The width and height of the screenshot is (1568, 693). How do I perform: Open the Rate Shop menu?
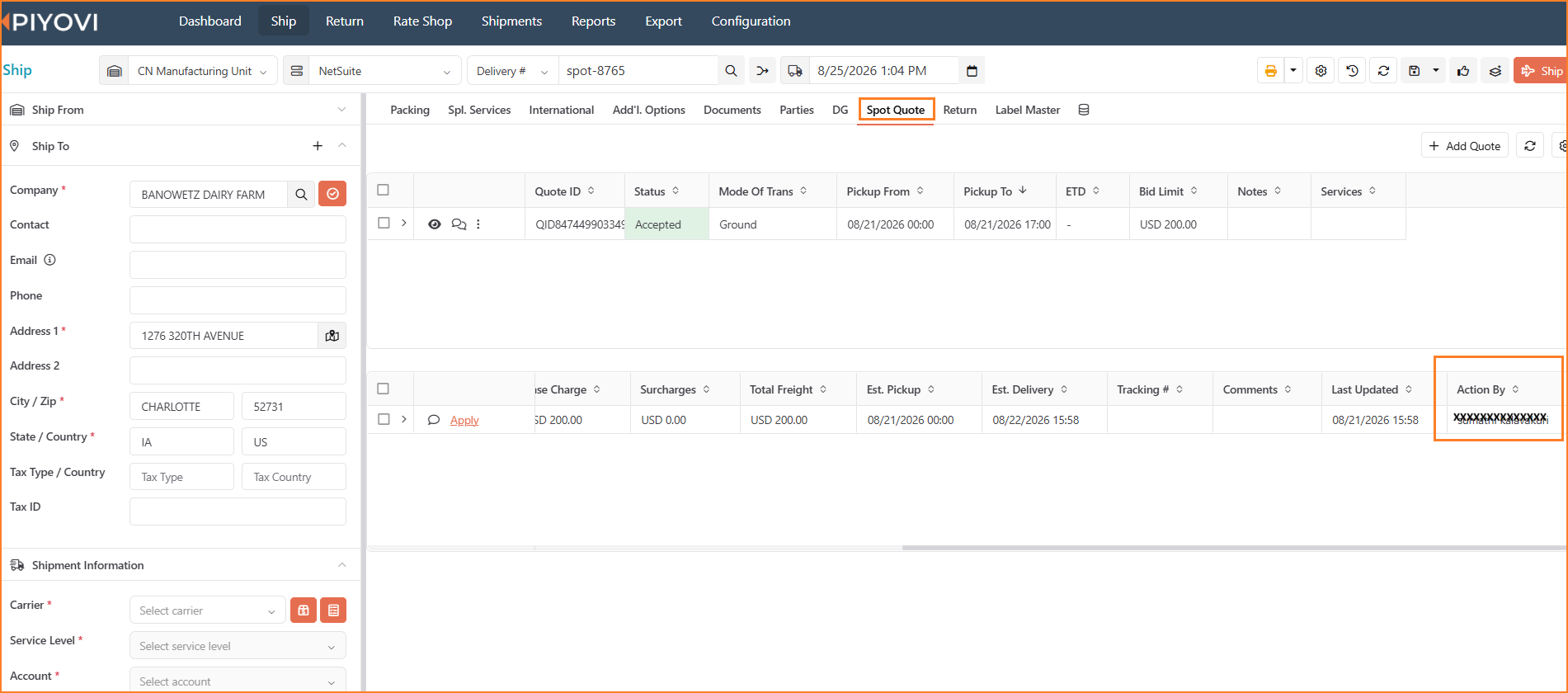click(x=422, y=21)
